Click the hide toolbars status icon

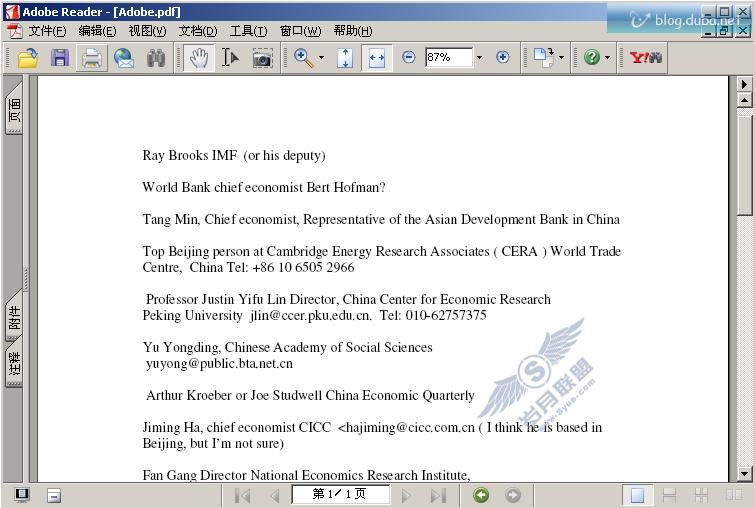click(54, 495)
